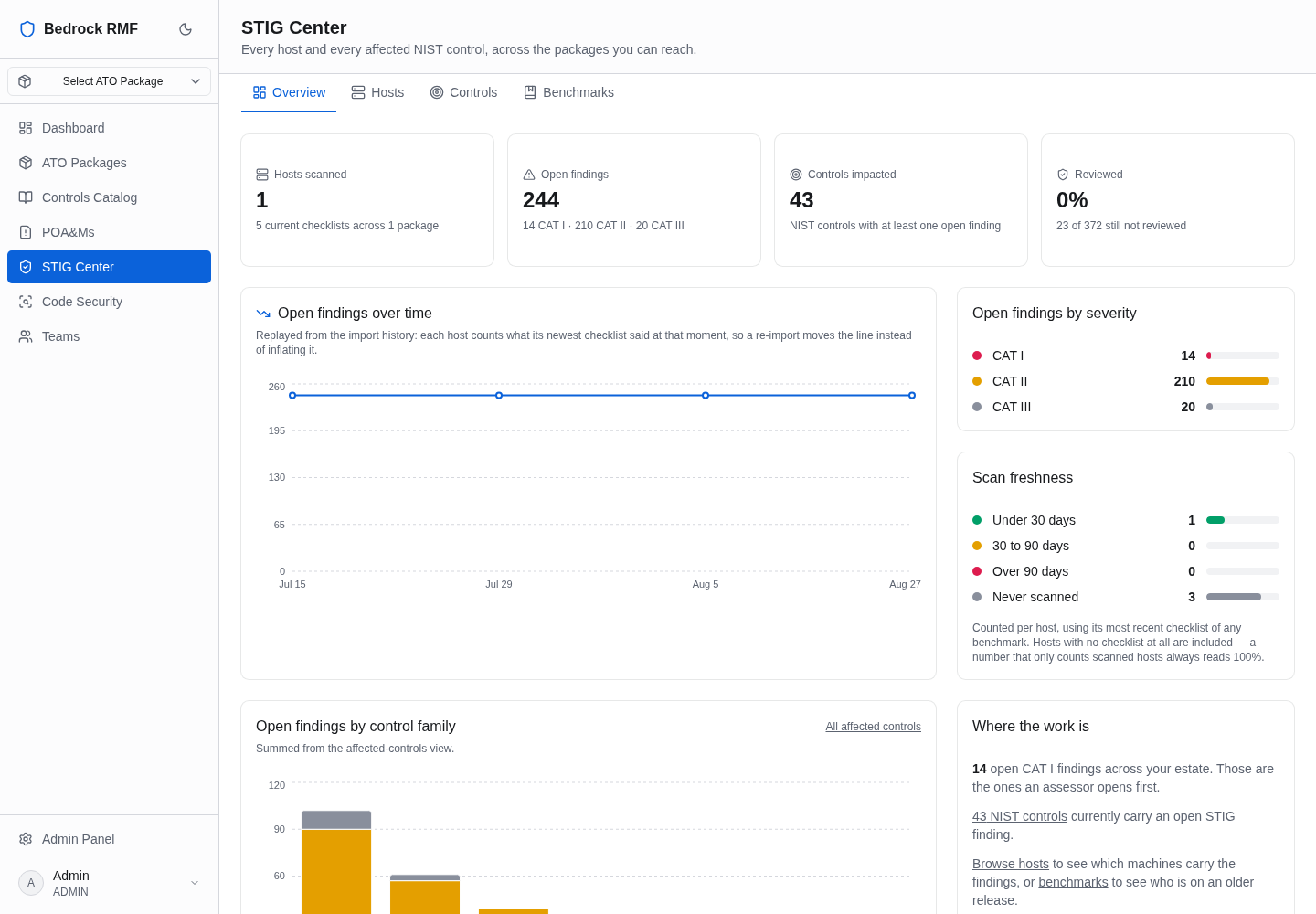Screen dimensions: 1316x914
Task: Open the Select ATO Package dropdown
Action: [x=109, y=81]
